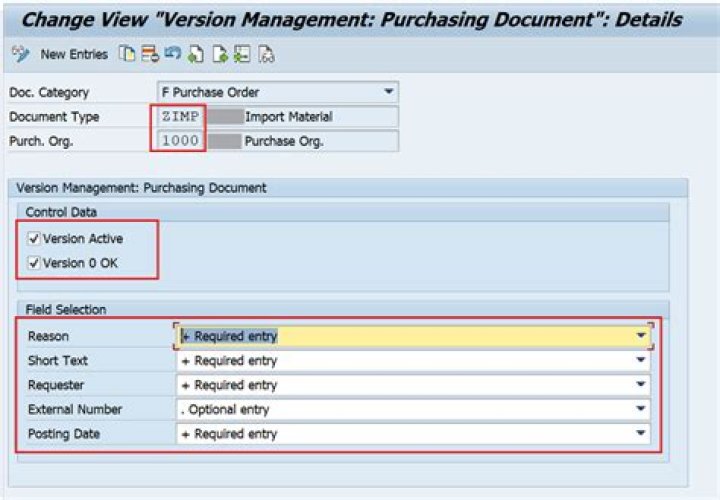Uncheck the Version 0 OK checkbox

[34, 263]
